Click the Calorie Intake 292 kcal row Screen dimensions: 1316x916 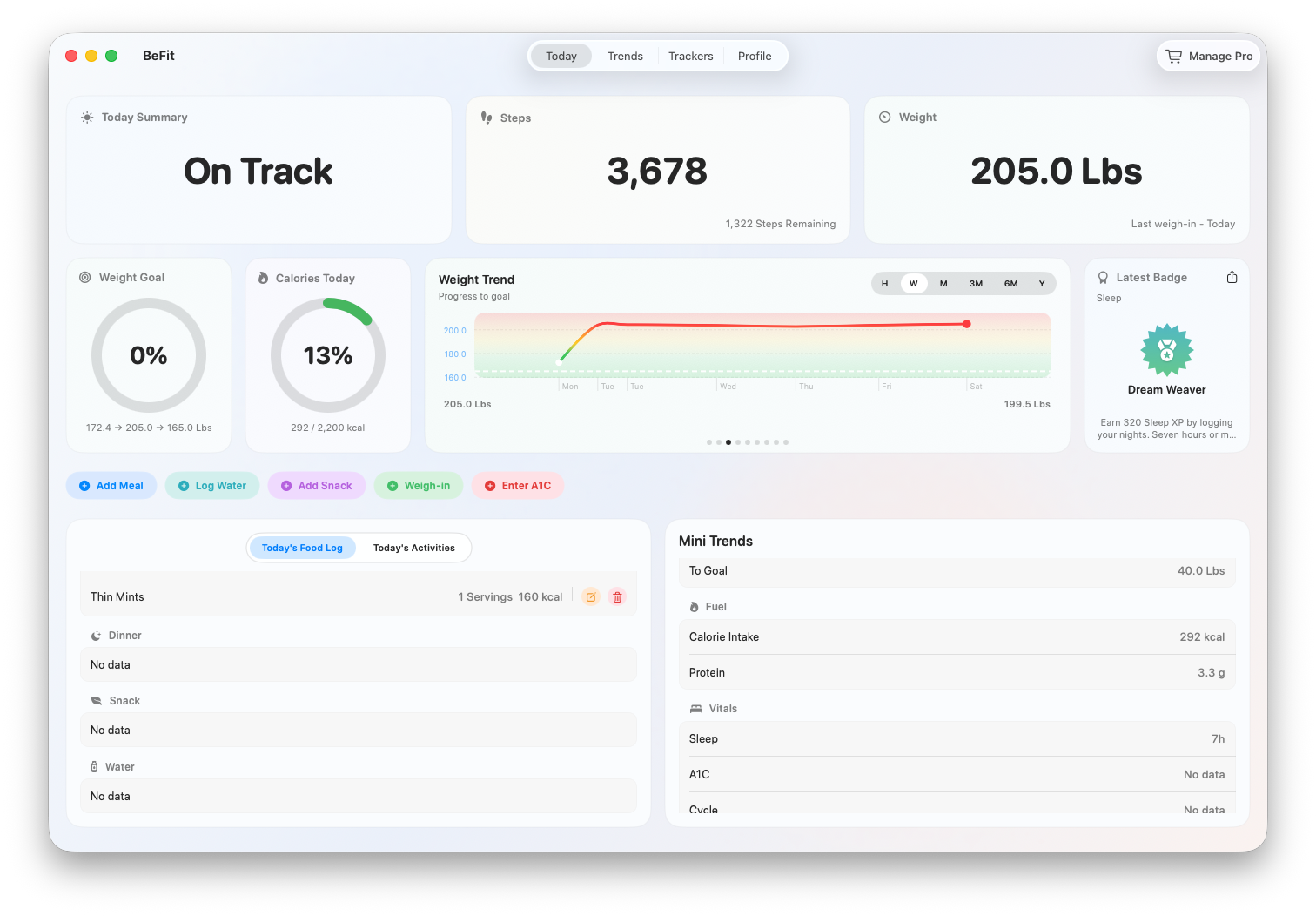[957, 637]
